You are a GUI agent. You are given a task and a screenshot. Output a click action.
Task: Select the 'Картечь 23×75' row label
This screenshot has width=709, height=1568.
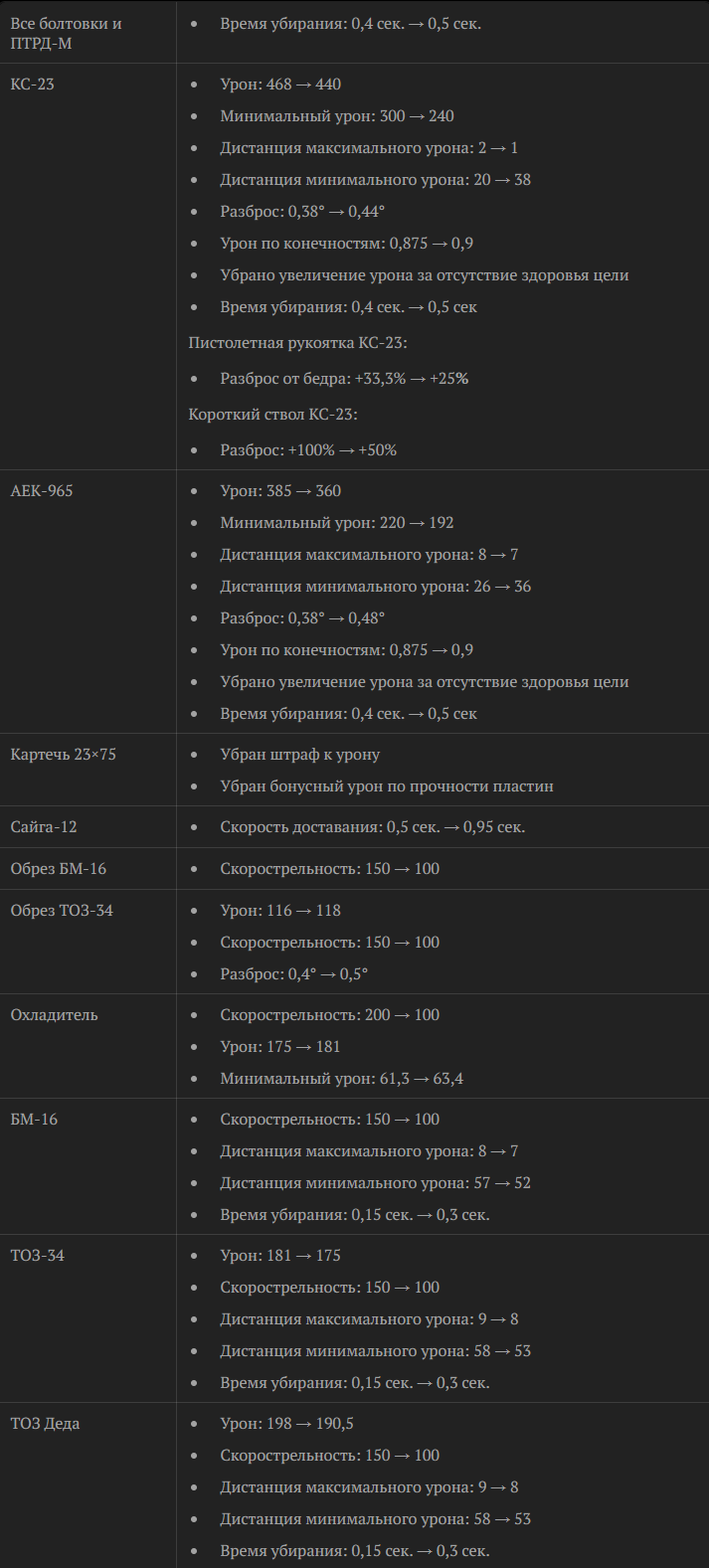[64, 755]
